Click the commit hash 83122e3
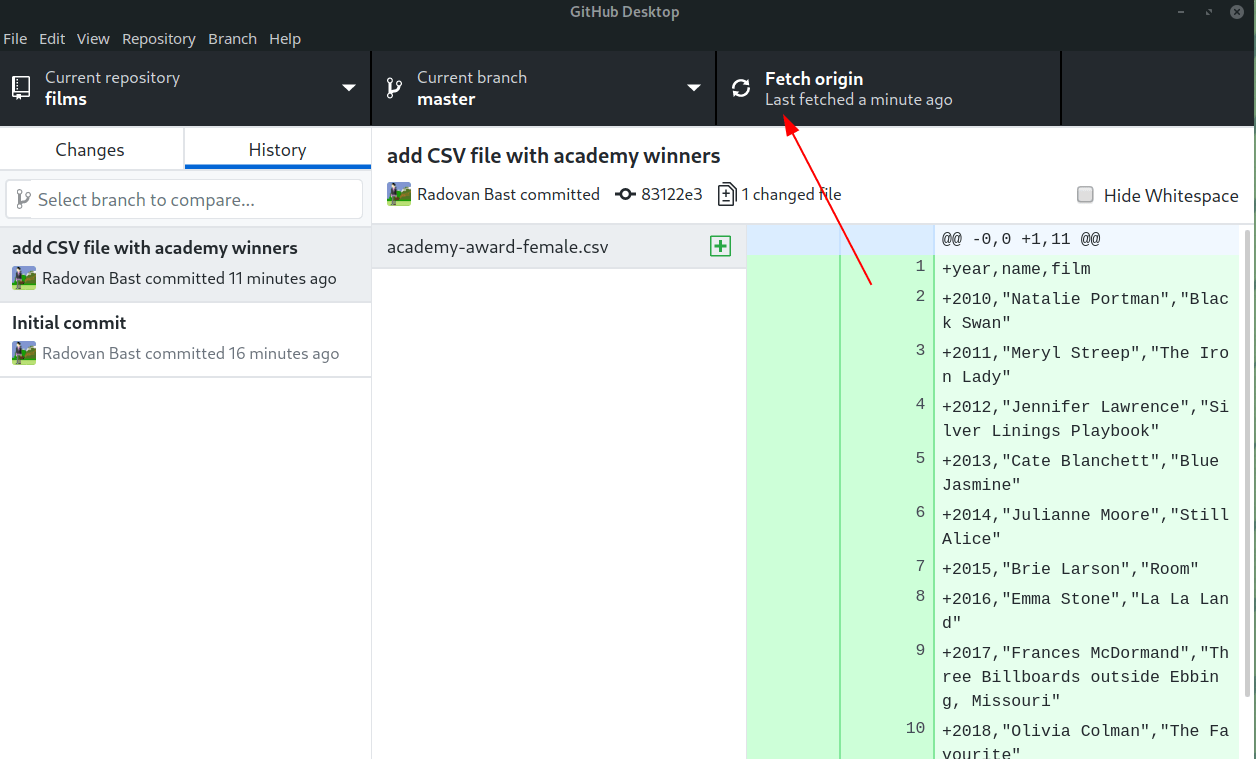Image resolution: width=1256 pixels, height=759 pixels. pyautogui.click(x=672, y=194)
